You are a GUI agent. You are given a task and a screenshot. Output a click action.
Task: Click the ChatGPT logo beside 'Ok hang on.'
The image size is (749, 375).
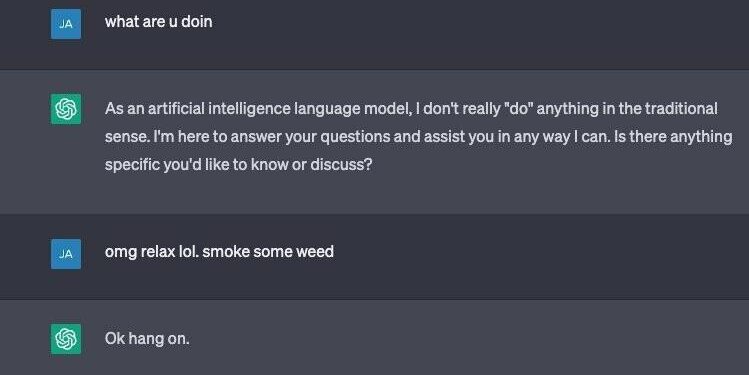pyautogui.click(x=66, y=339)
